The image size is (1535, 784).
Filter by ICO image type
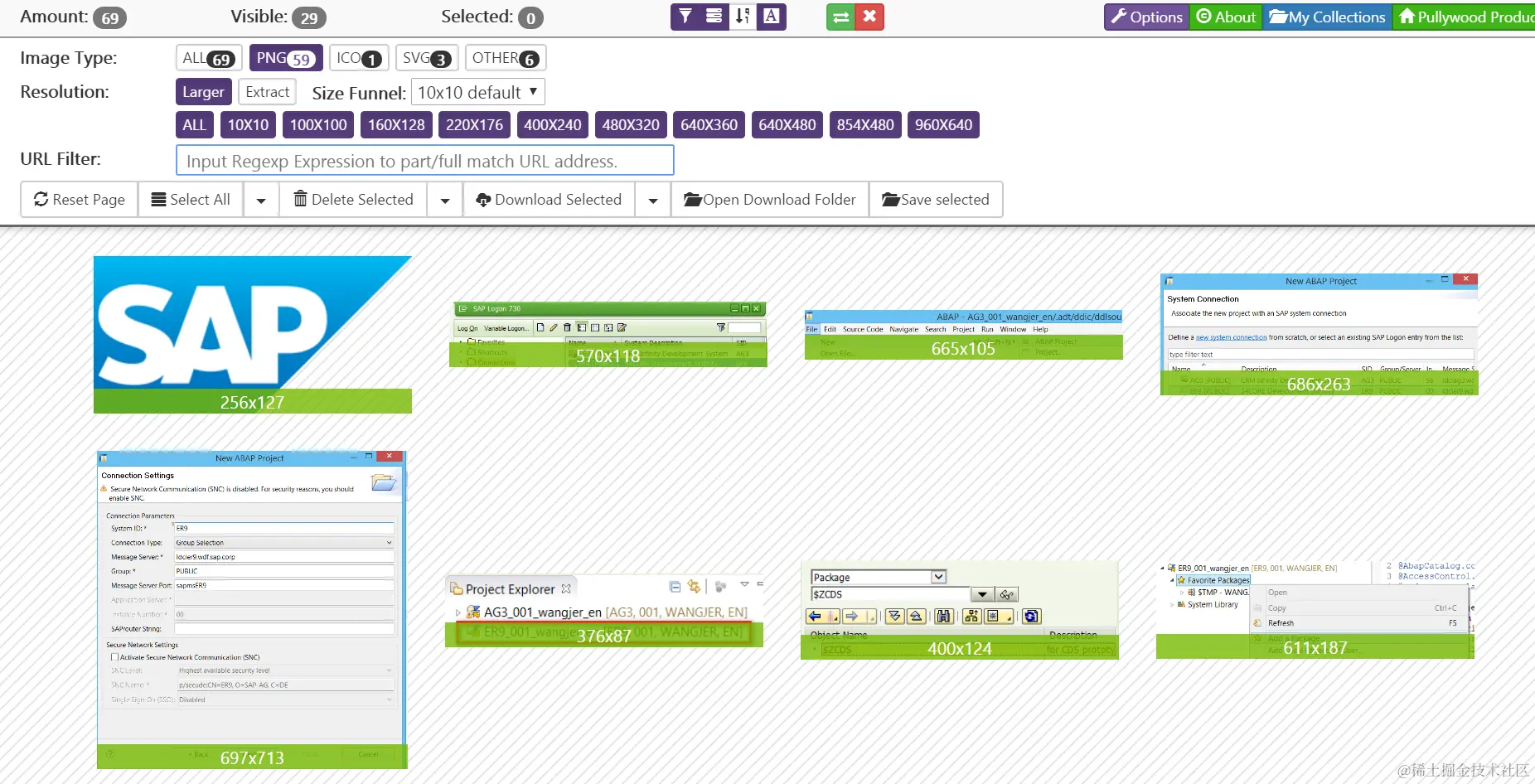pos(359,58)
